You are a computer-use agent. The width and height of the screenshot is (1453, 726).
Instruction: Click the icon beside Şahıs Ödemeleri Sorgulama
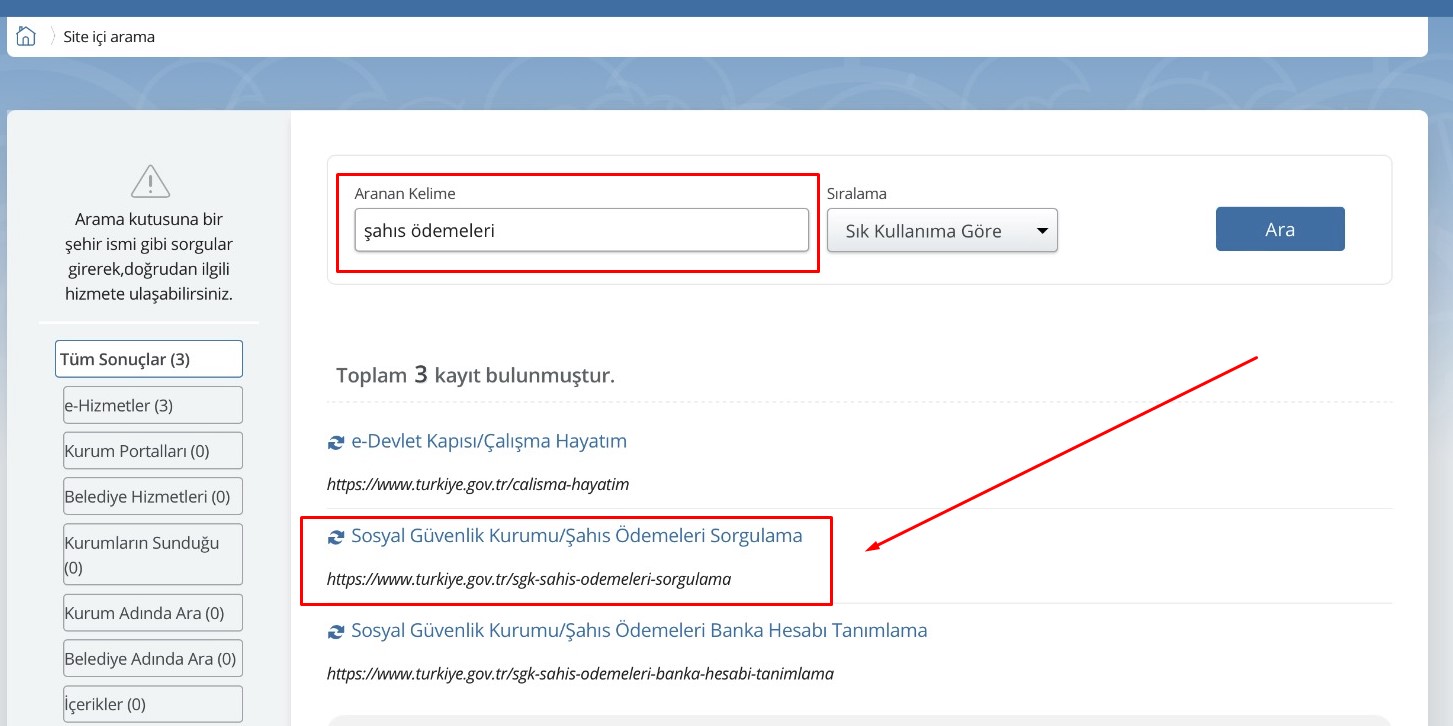tap(336, 537)
